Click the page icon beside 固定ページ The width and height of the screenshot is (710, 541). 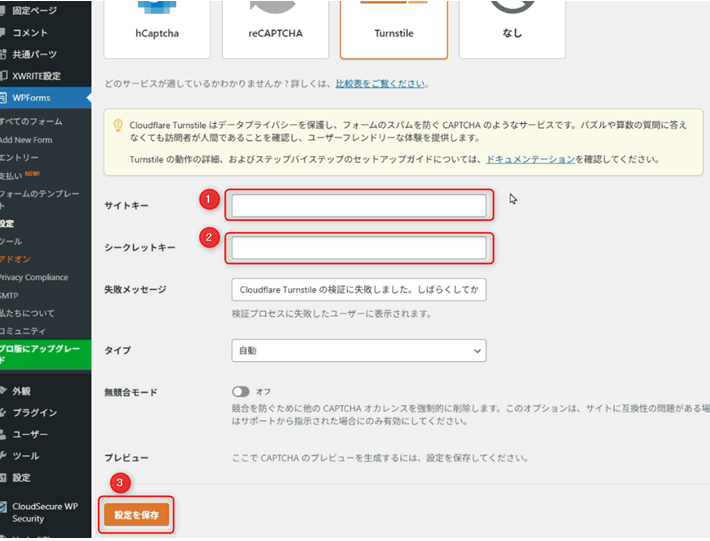3,10
